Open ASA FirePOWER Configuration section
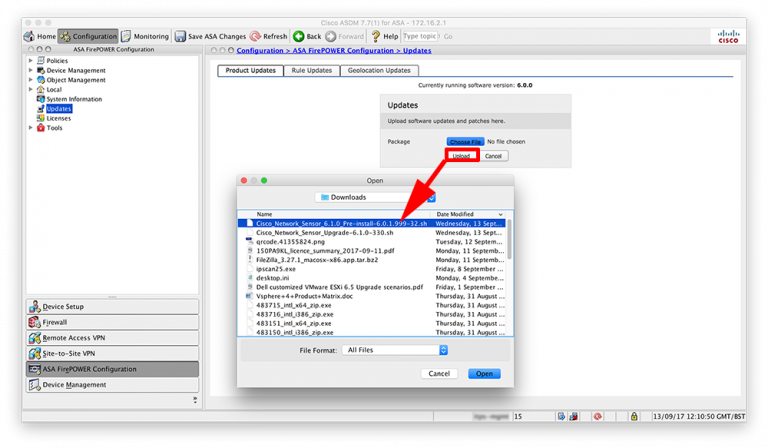The image size is (768, 448). pyautogui.click(x=113, y=369)
